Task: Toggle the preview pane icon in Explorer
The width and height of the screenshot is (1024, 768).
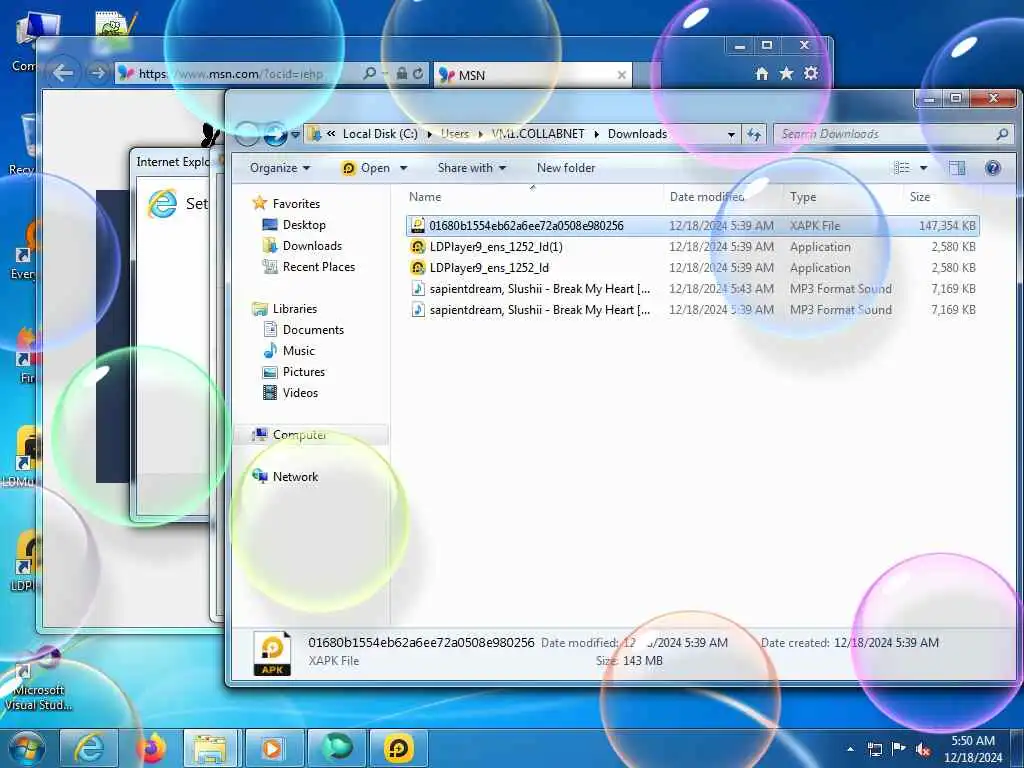Action: coord(957,168)
